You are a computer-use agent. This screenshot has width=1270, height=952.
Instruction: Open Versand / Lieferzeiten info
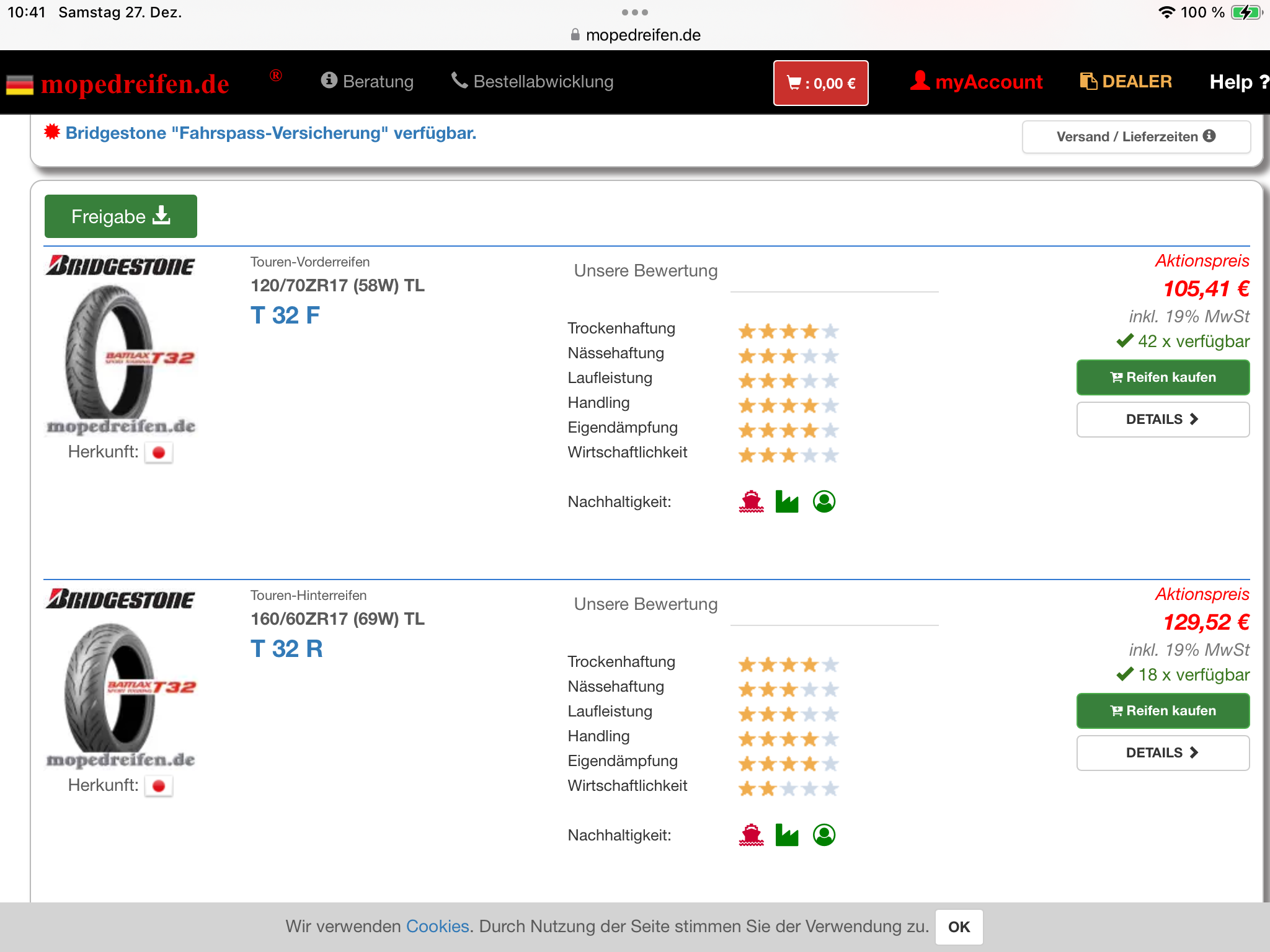[x=1135, y=136]
